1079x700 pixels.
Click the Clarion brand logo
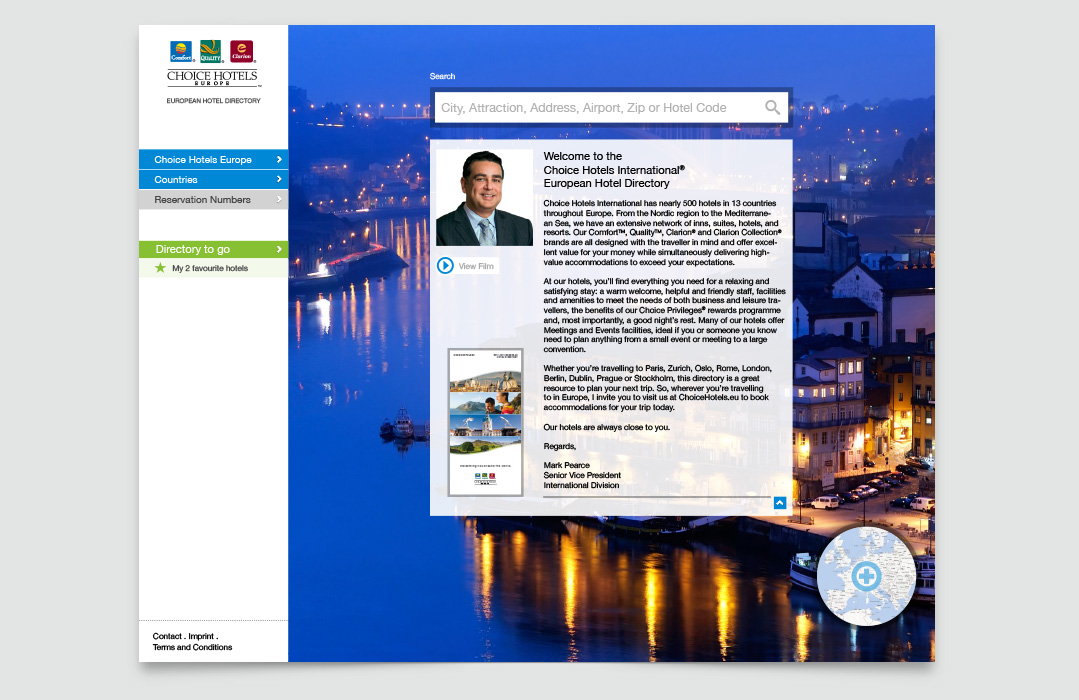coord(242,52)
